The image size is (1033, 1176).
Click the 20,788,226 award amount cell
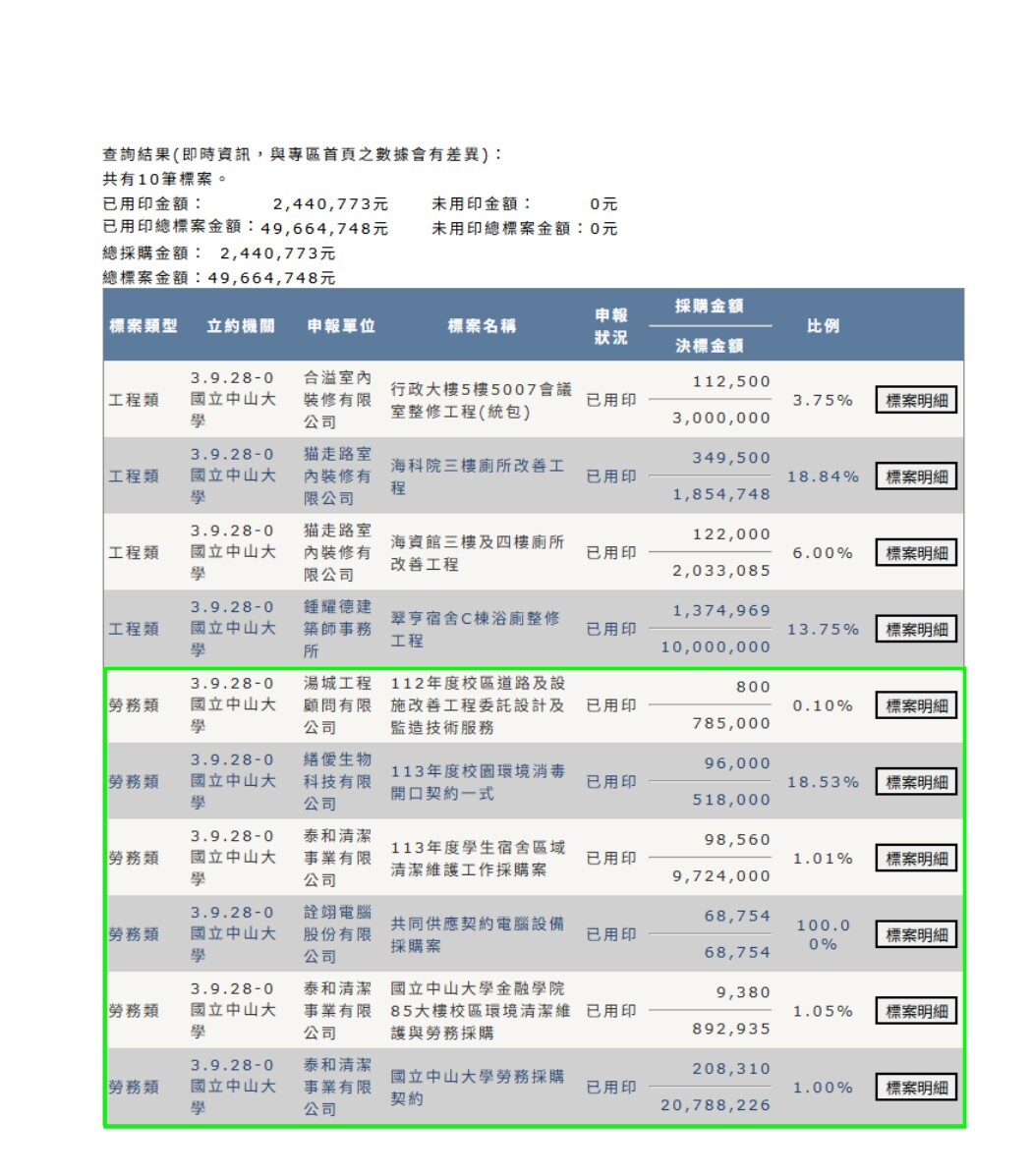[x=716, y=1105]
